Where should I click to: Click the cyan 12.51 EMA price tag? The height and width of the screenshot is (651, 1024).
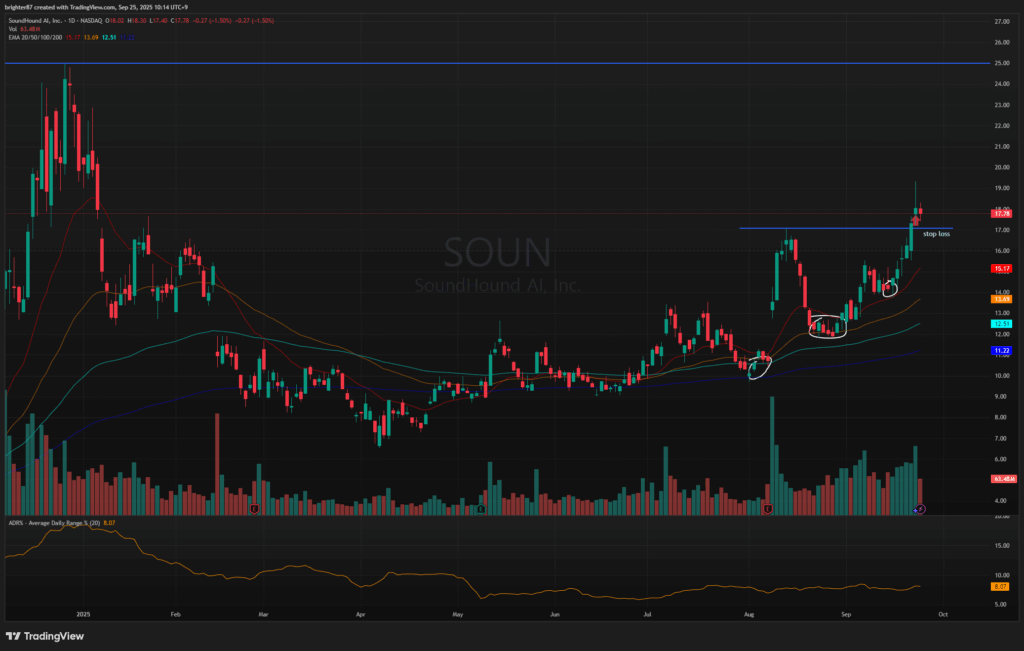click(x=1000, y=324)
